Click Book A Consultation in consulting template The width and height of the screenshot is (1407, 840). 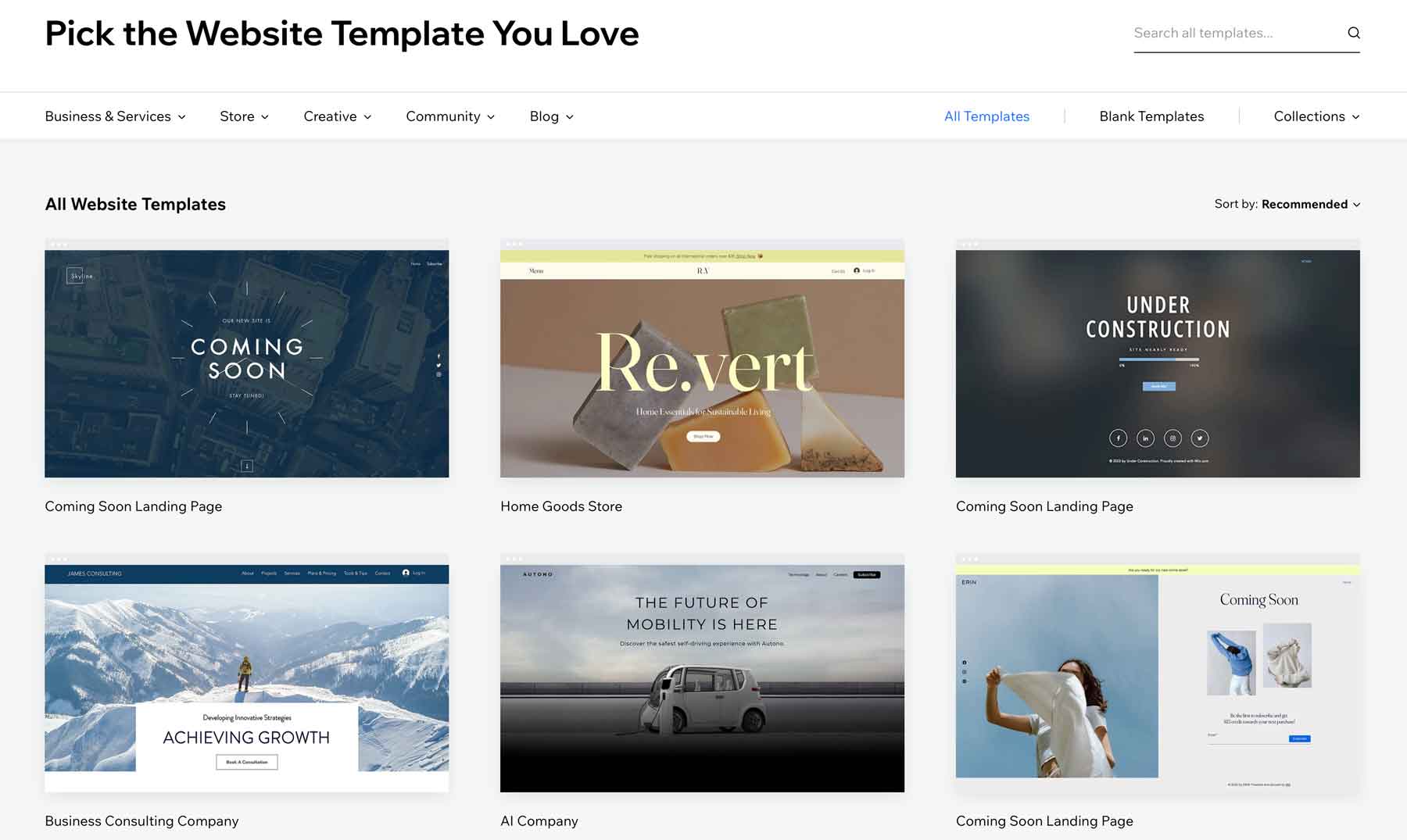click(x=247, y=762)
